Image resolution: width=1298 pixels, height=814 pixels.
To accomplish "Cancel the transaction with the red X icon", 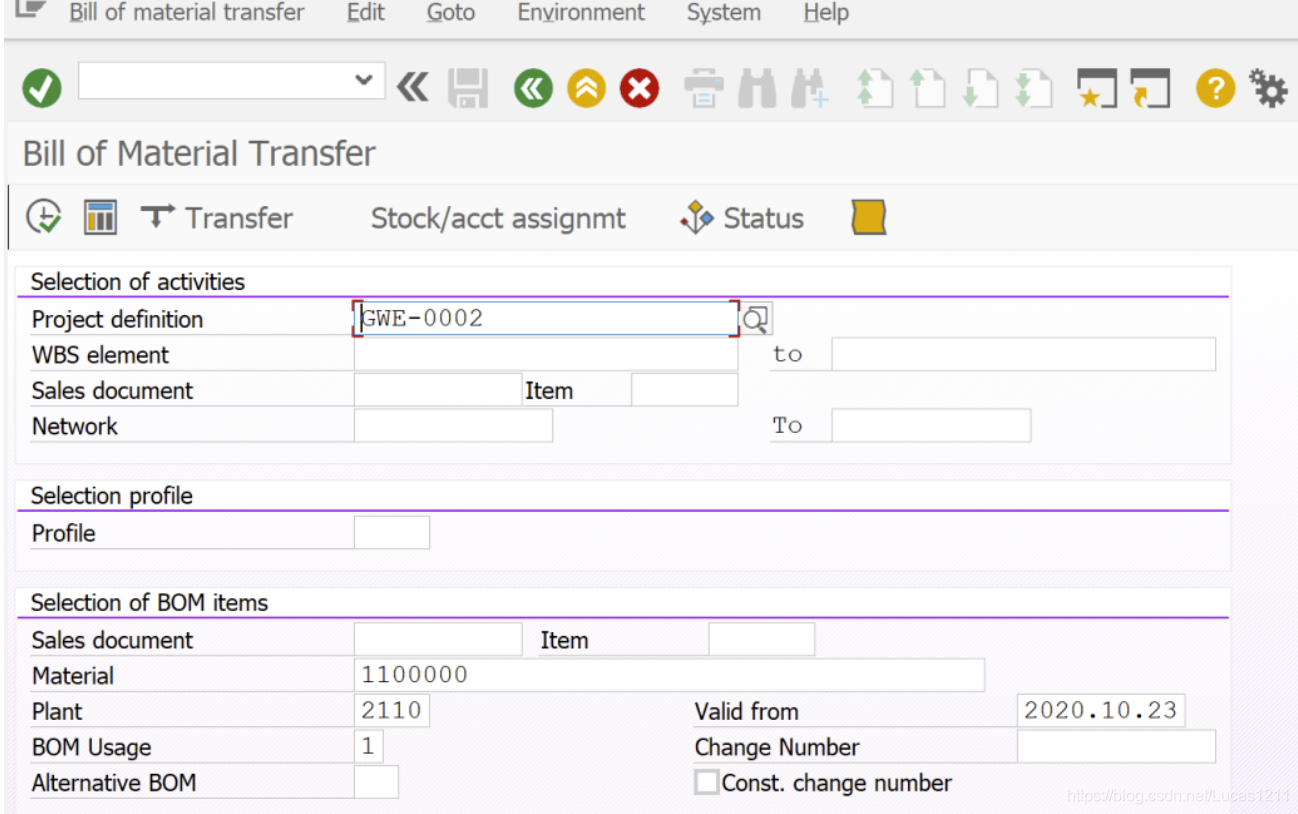I will pos(639,88).
